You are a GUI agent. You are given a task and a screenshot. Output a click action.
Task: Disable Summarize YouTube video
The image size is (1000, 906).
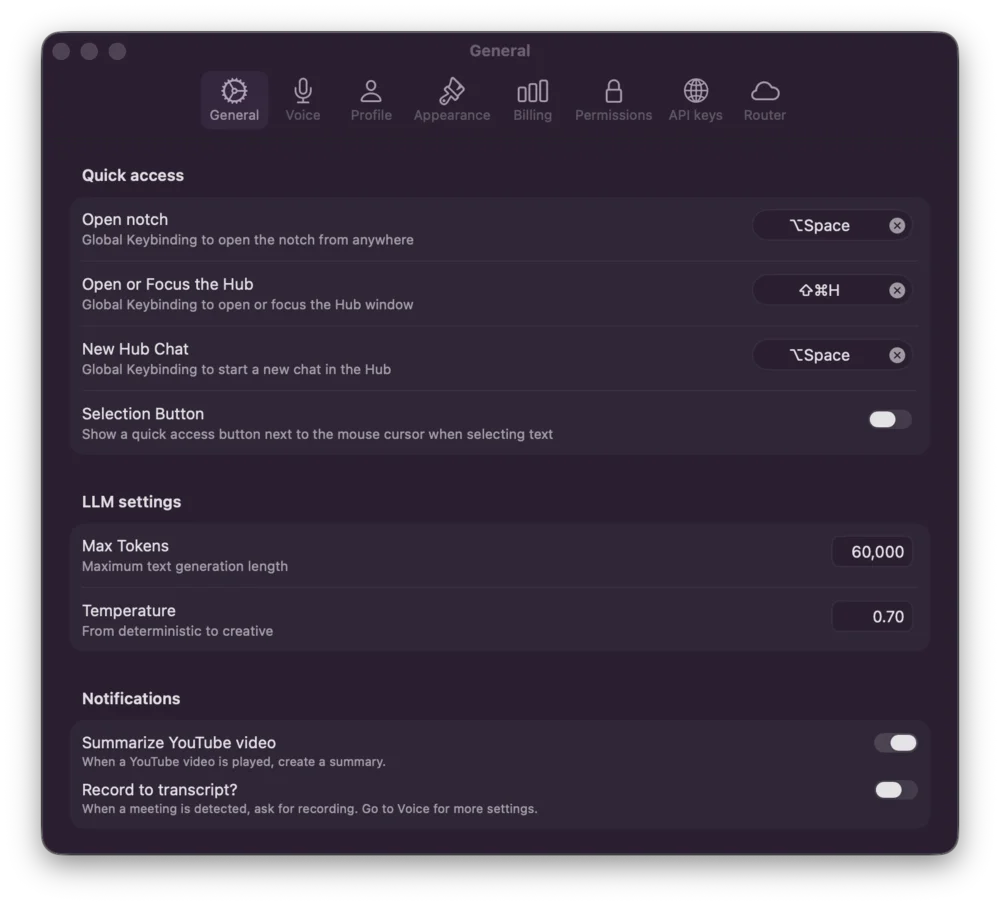(x=895, y=742)
